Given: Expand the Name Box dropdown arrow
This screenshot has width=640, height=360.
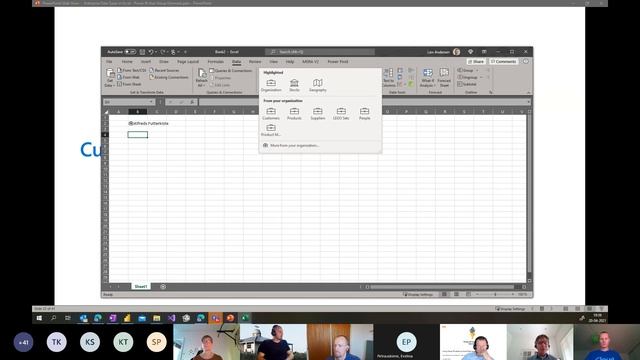Looking at the screenshot, I should [151, 102].
